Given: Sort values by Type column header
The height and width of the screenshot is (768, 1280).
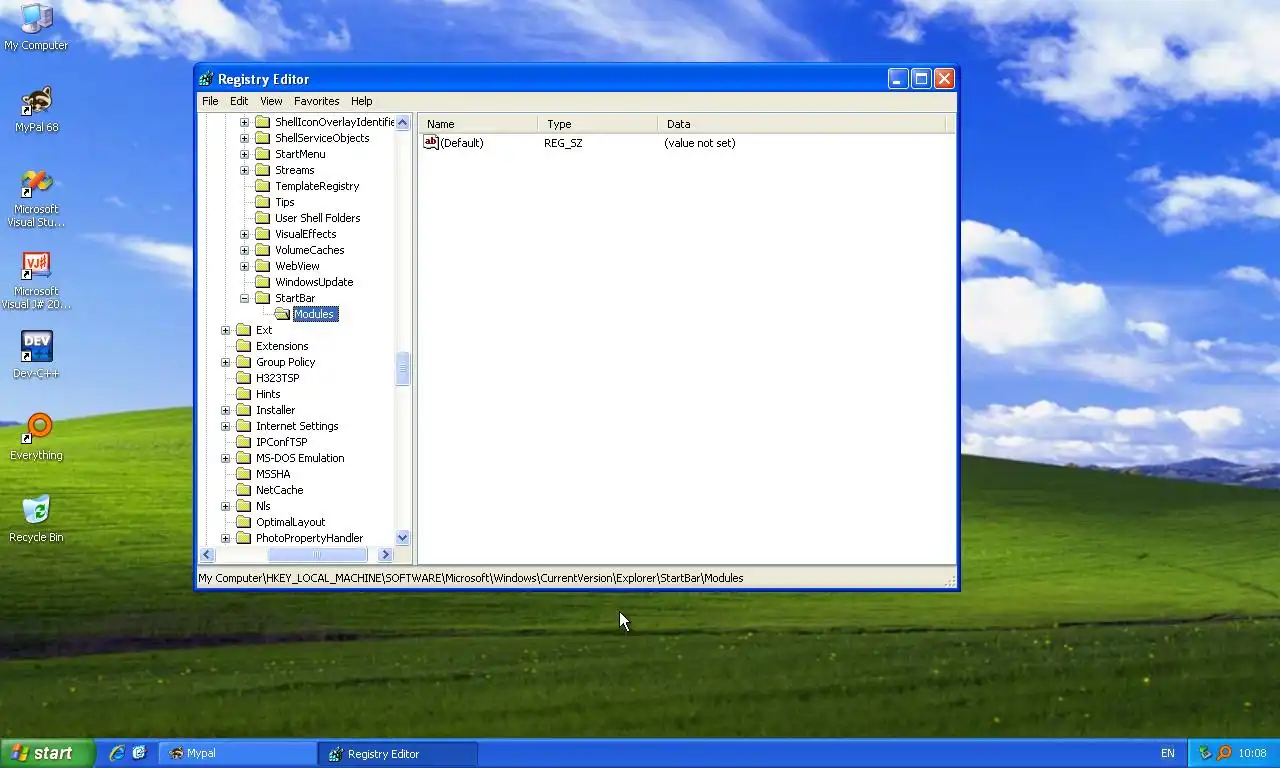Looking at the screenshot, I should coord(598,124).
